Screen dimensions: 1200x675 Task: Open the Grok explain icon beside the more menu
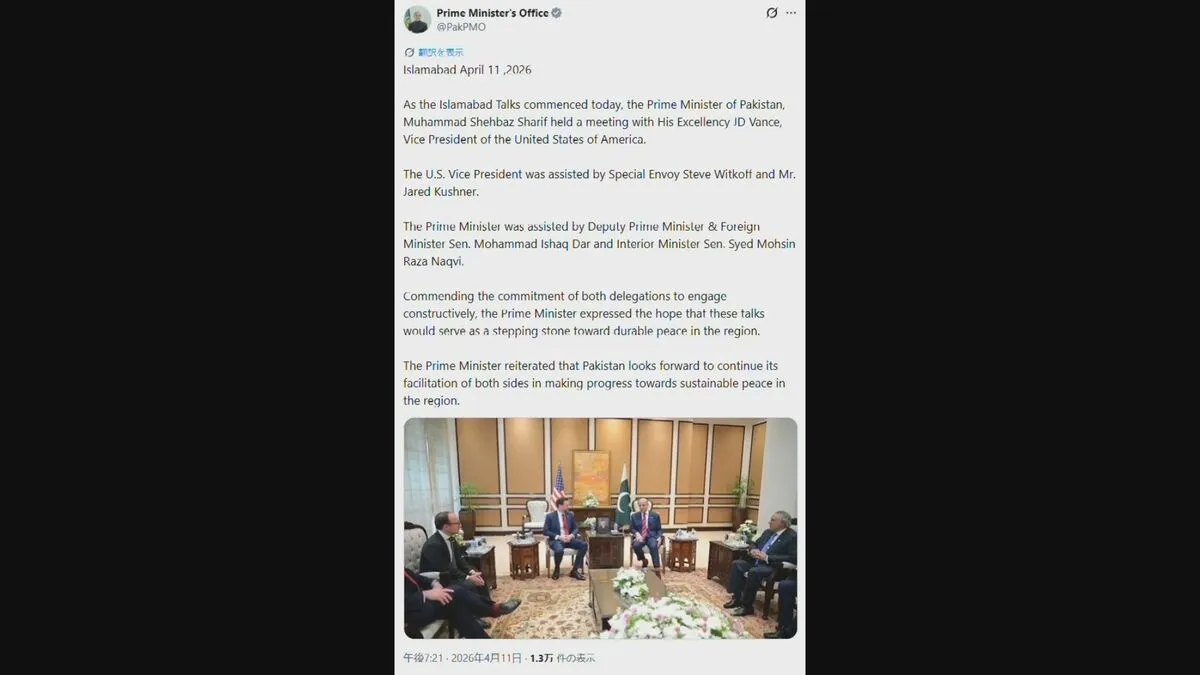click(x=771, y=13)
